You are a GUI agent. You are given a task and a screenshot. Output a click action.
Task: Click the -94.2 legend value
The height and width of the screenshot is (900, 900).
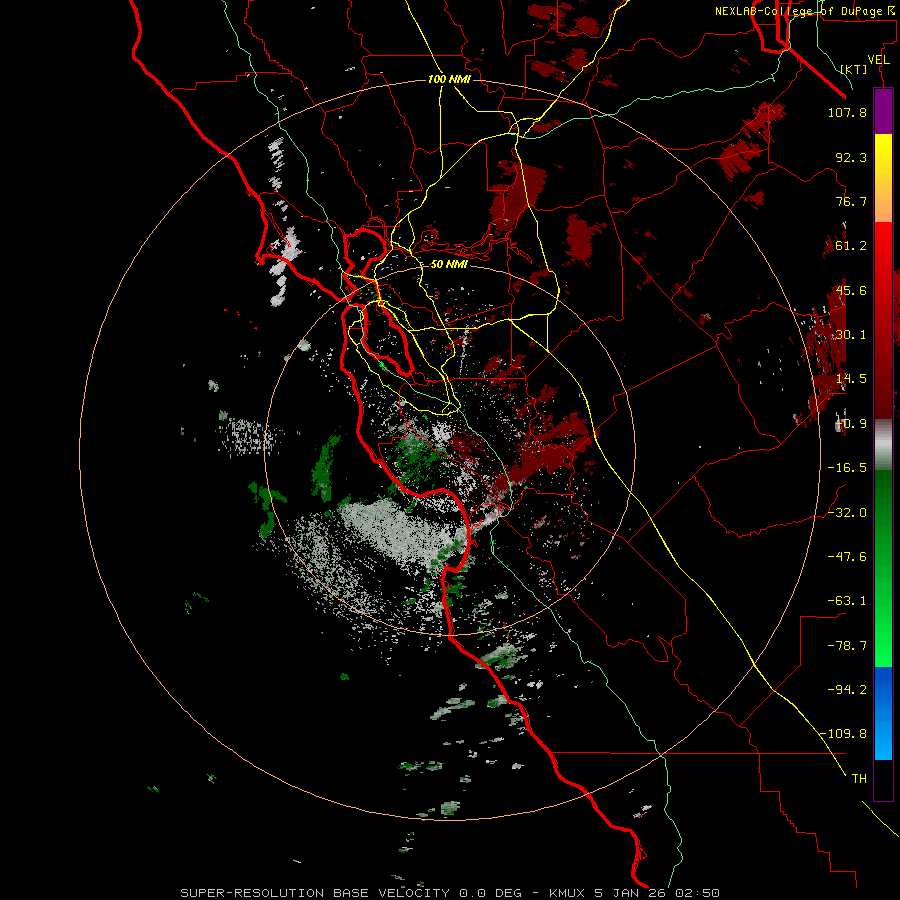[x=847, y=690]
